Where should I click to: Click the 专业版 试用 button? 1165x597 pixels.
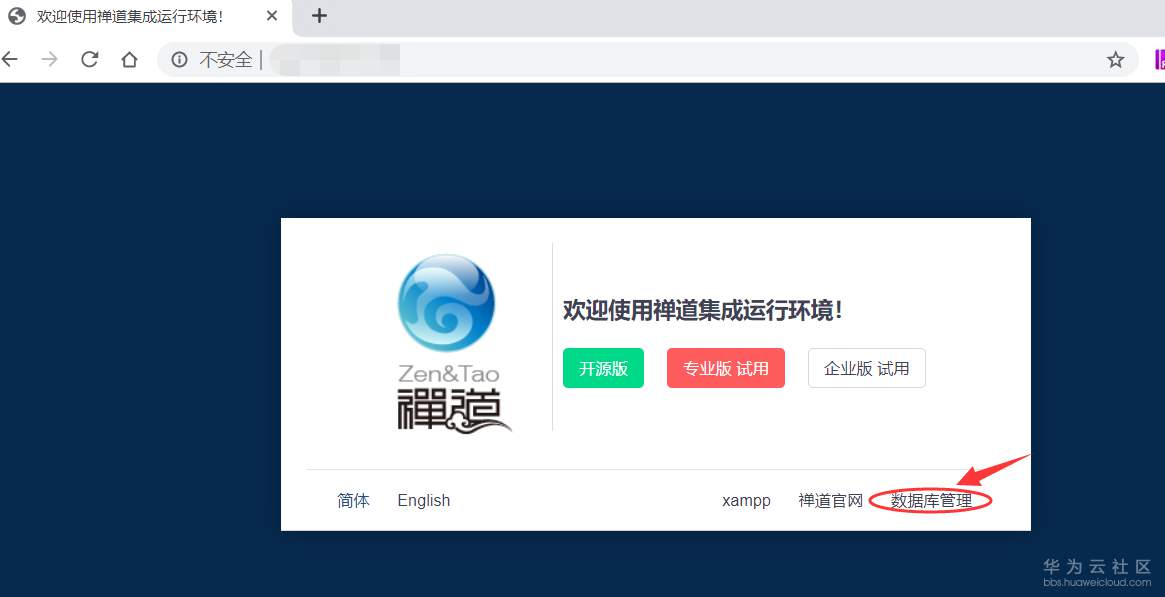(x=725, y=368)
